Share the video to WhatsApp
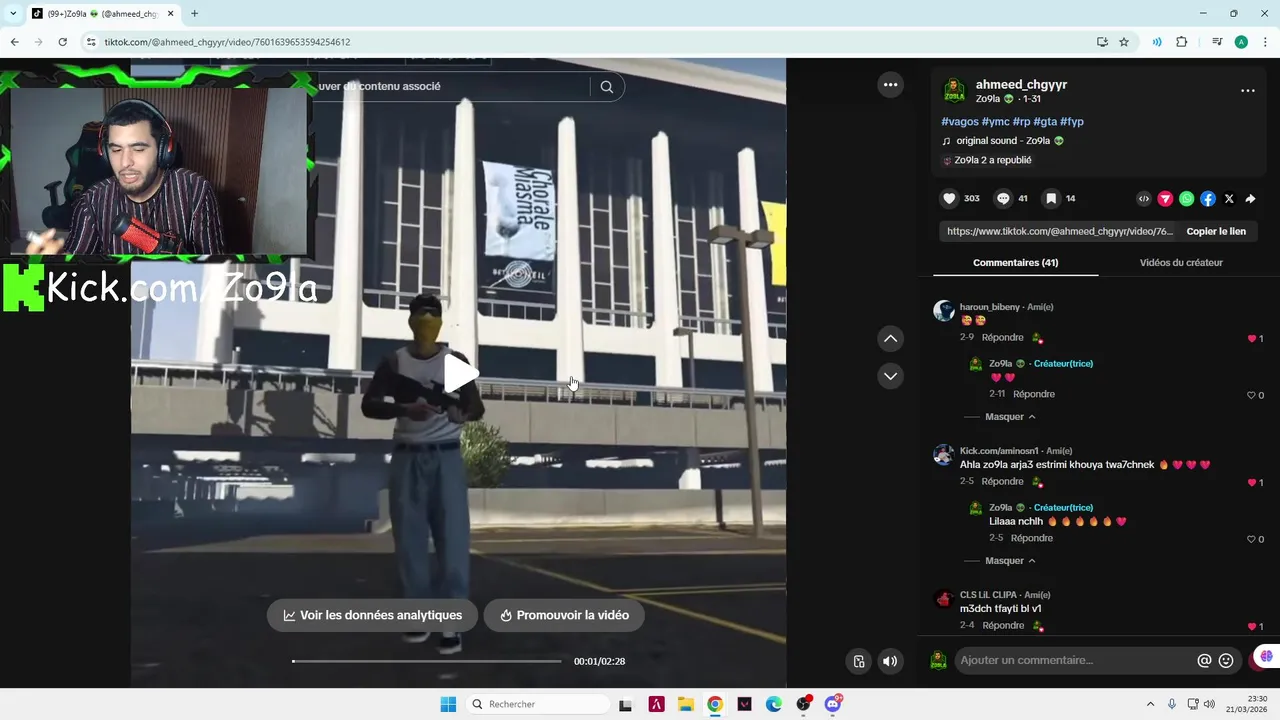 tap(1186, 199)
